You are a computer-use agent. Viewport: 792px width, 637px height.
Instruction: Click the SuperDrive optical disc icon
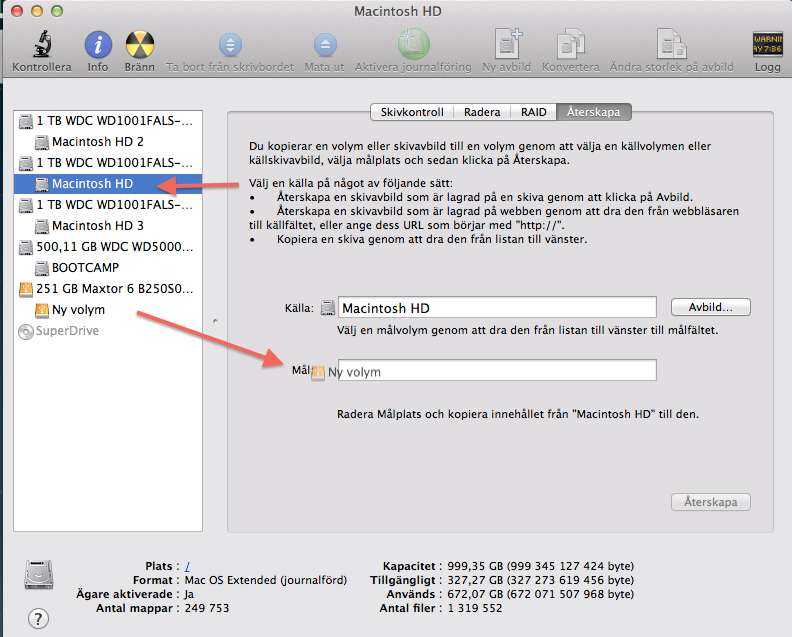point(26,331)
